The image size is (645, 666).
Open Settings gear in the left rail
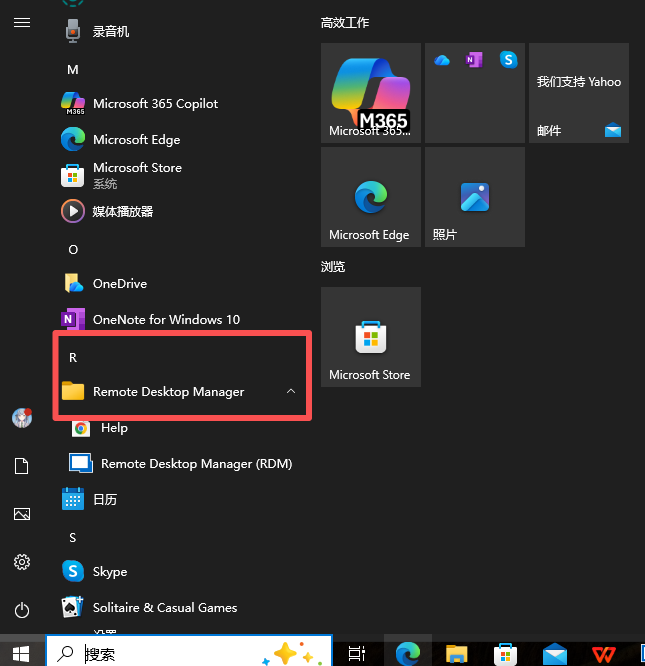22,562
